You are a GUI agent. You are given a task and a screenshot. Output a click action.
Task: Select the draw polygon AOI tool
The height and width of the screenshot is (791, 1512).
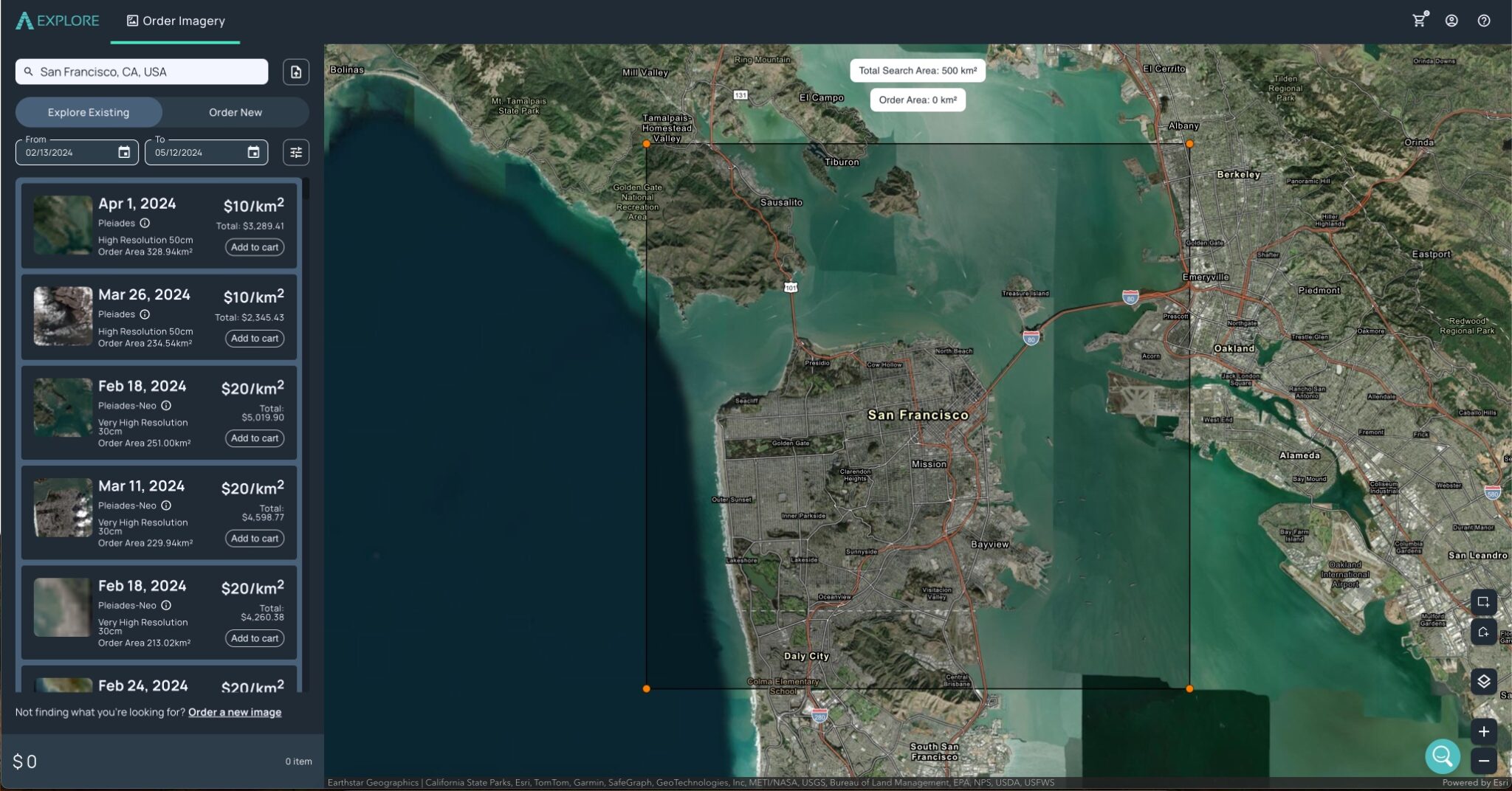[x=1484, y=632]
